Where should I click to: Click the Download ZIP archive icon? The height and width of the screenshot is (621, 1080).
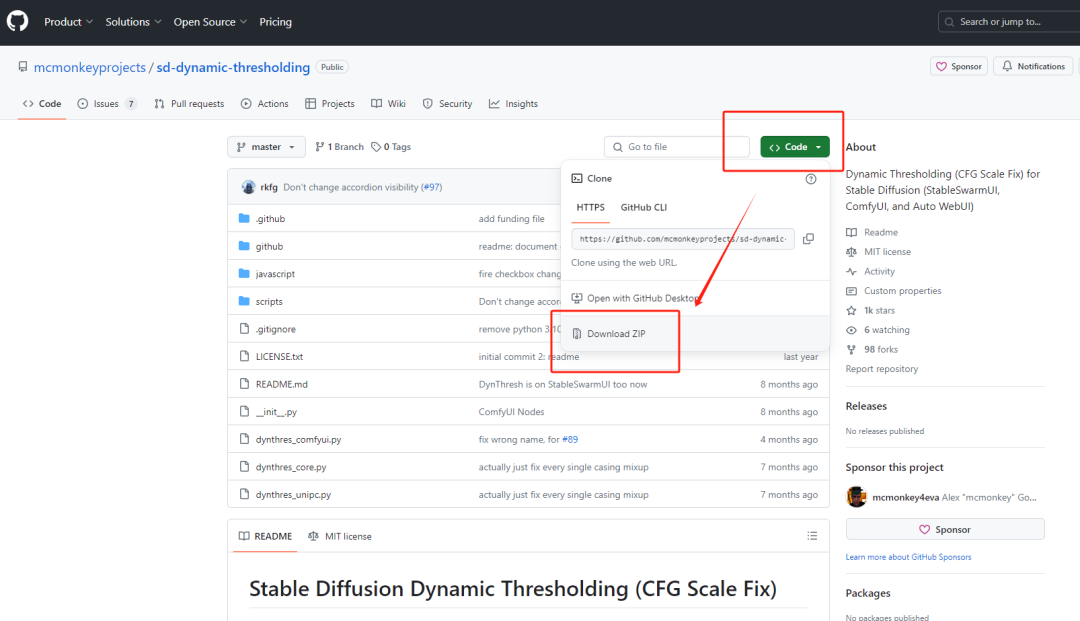coord(577,334)
